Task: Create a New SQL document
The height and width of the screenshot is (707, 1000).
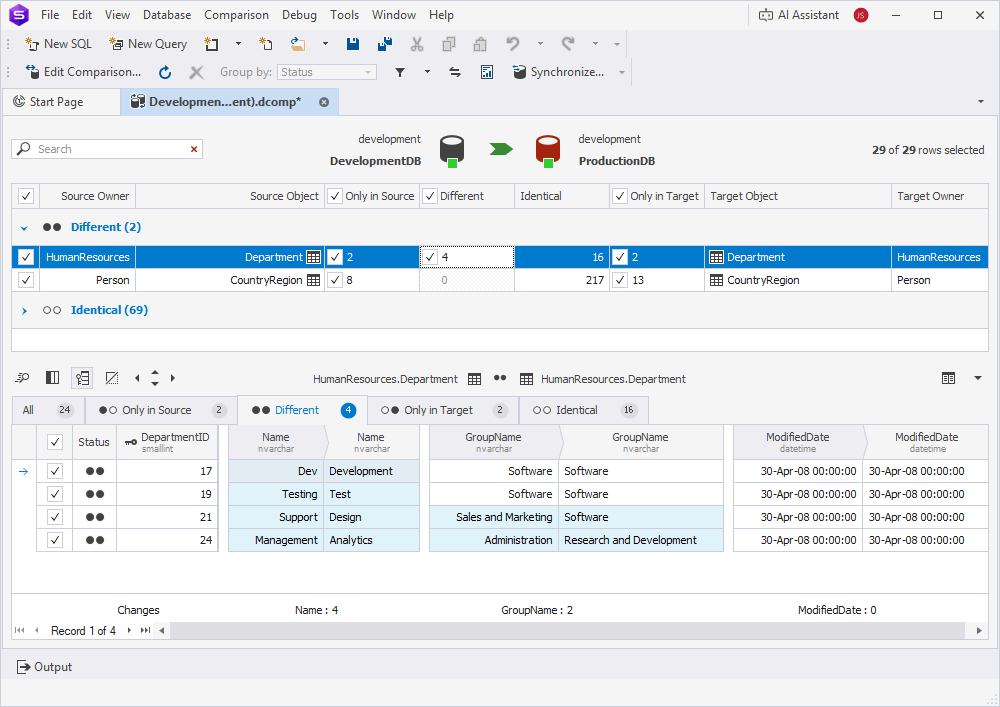Action: [x=57, y=44]
